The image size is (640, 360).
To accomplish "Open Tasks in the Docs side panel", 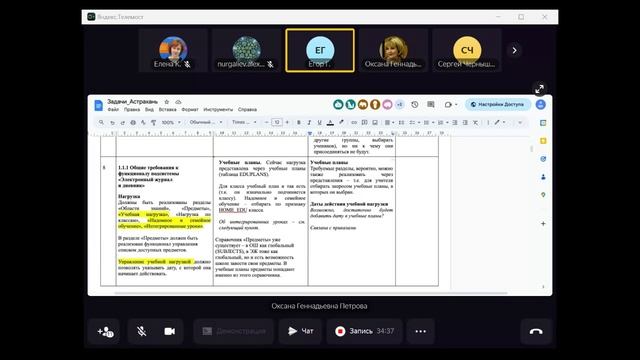I will coord(543,159).
